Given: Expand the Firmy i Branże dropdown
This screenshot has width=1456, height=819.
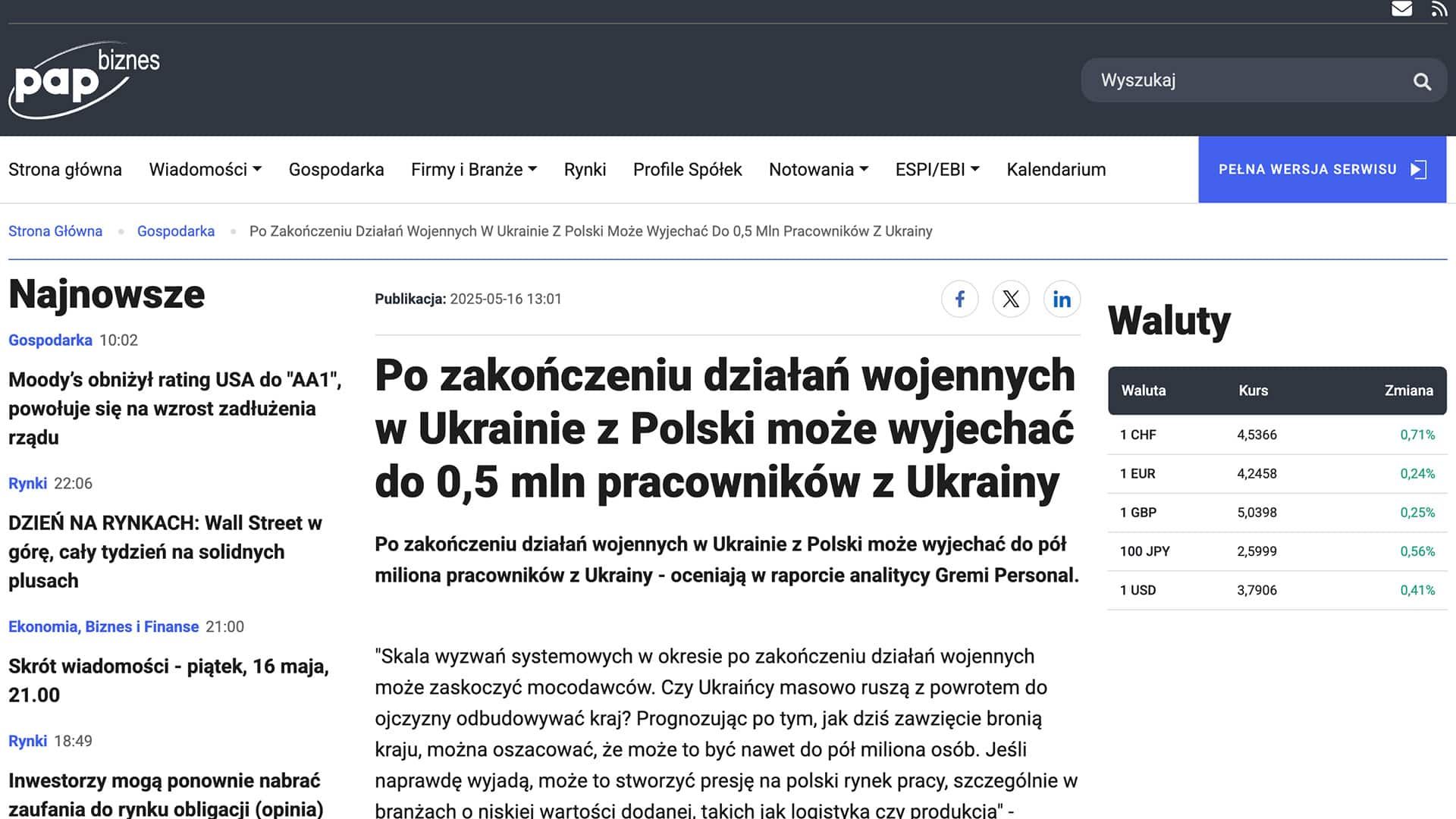Looking at the screenshot, I should click(x=474, y=169).
